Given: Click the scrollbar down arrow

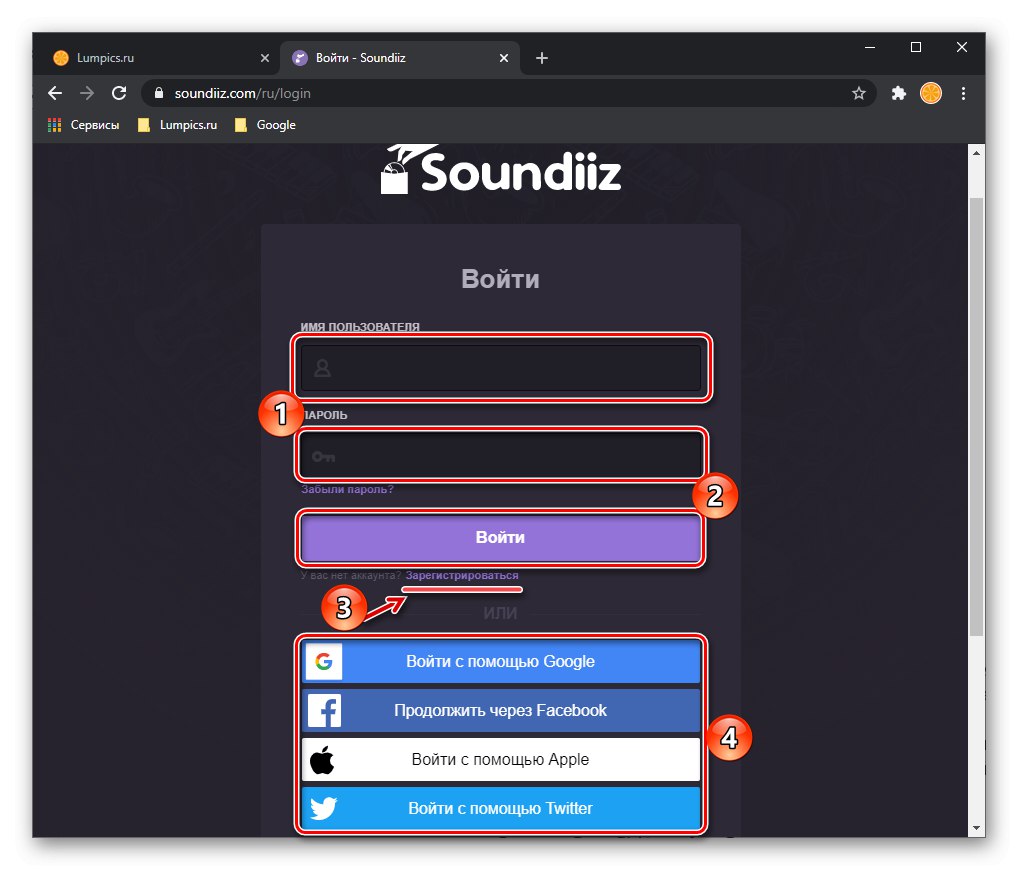Looking at the screenshot, I should point(976,828).
